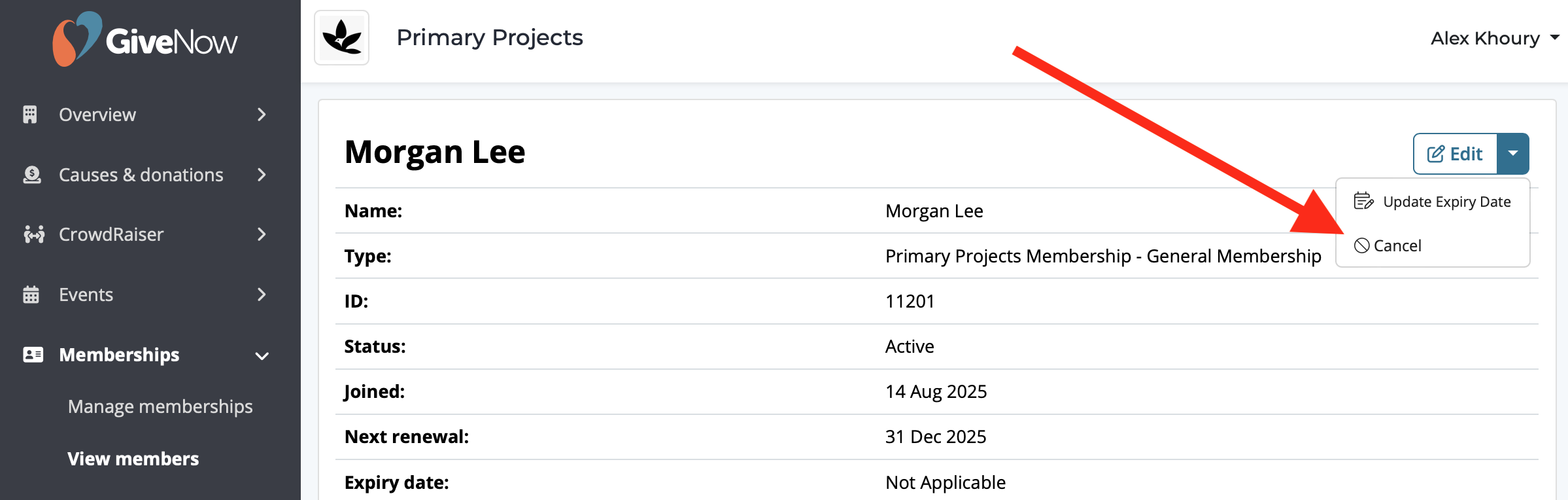1568x500 pixels.
Task: Expand the Overview menu chevron
Action: (262, 115)
